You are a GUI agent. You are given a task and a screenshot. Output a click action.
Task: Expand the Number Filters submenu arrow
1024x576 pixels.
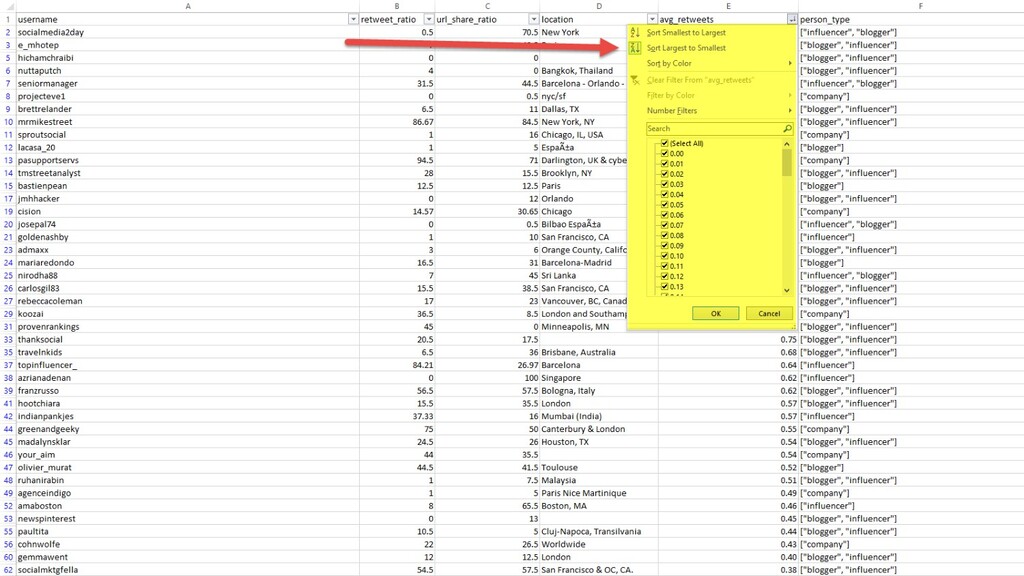[x=790, y=110]
